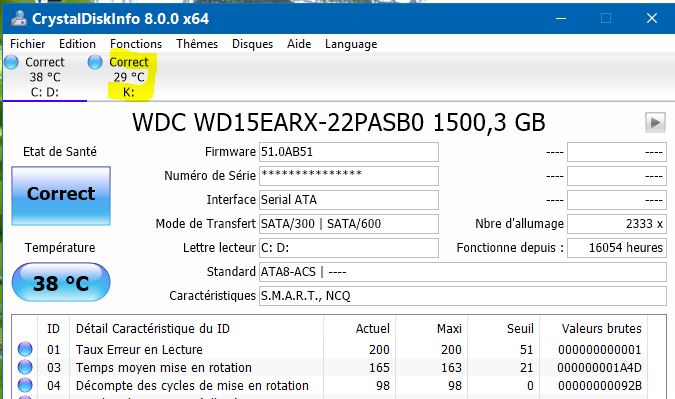
Task: Maximize the CrystalDiskInfo window
Action: tap(606, 19)
